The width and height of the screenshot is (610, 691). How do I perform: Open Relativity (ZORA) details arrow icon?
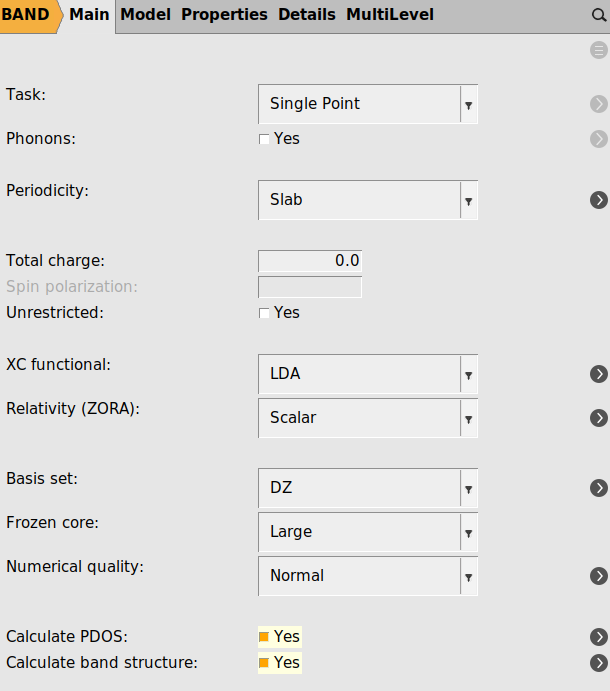click(599, 418)
